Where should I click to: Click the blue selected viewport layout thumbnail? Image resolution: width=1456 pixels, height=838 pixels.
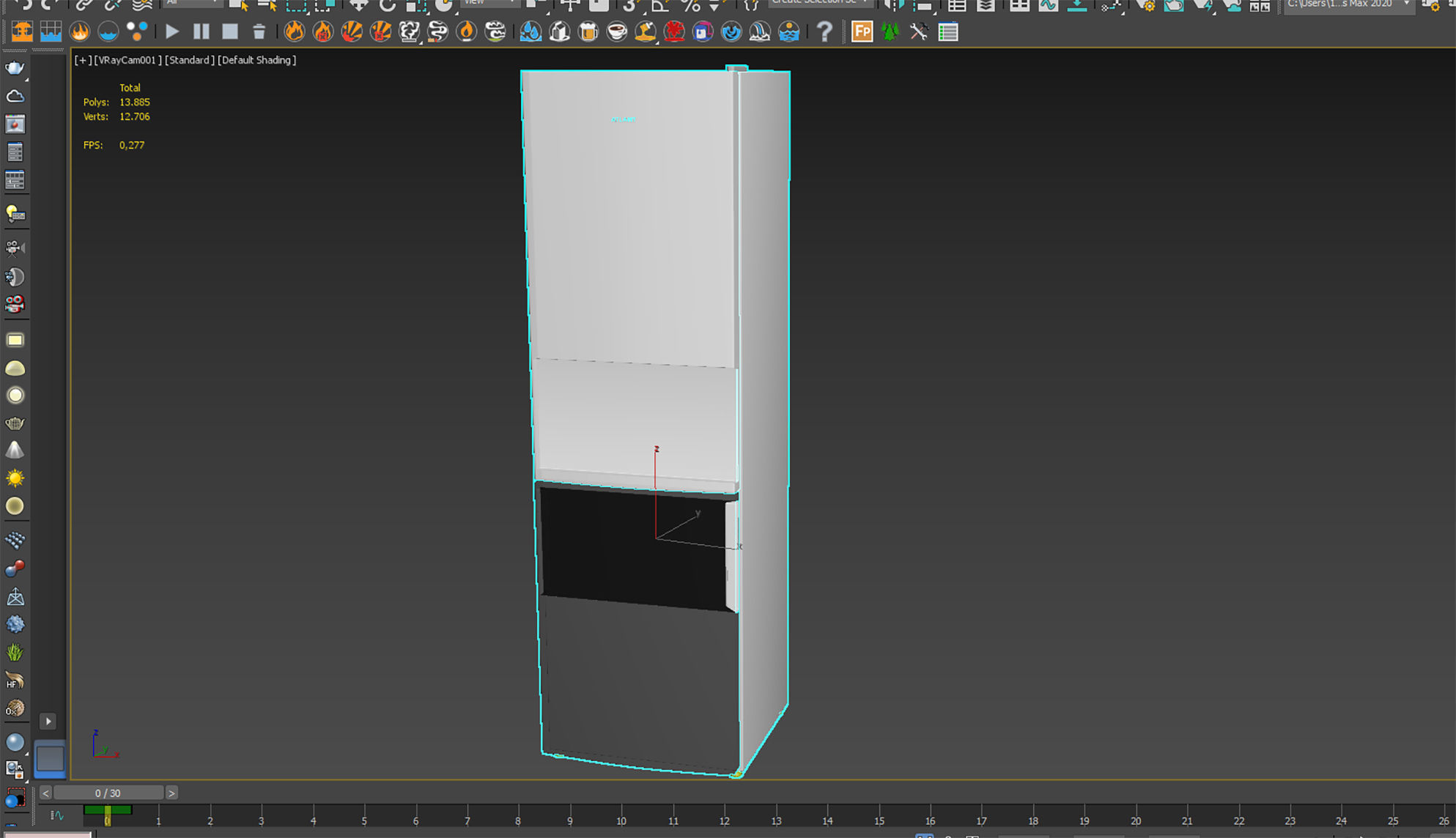[50, 759]
